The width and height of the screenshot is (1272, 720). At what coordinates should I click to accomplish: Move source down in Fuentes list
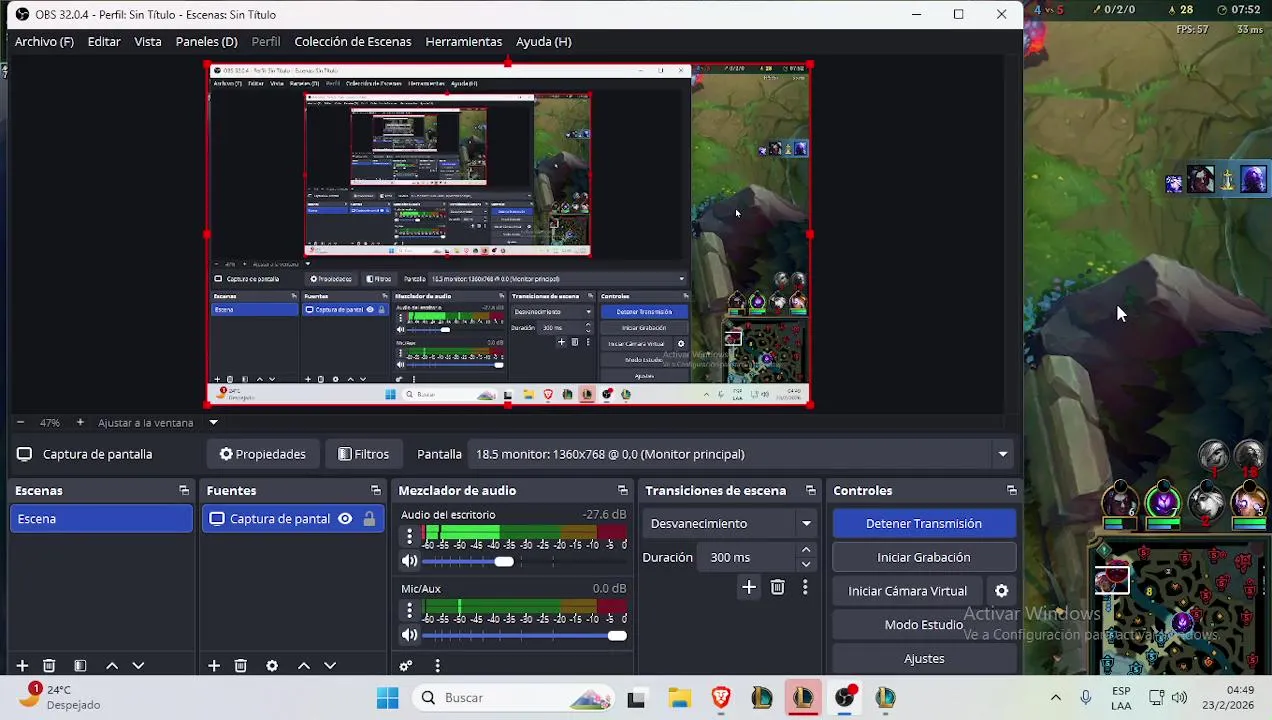[x=330, y=666]
